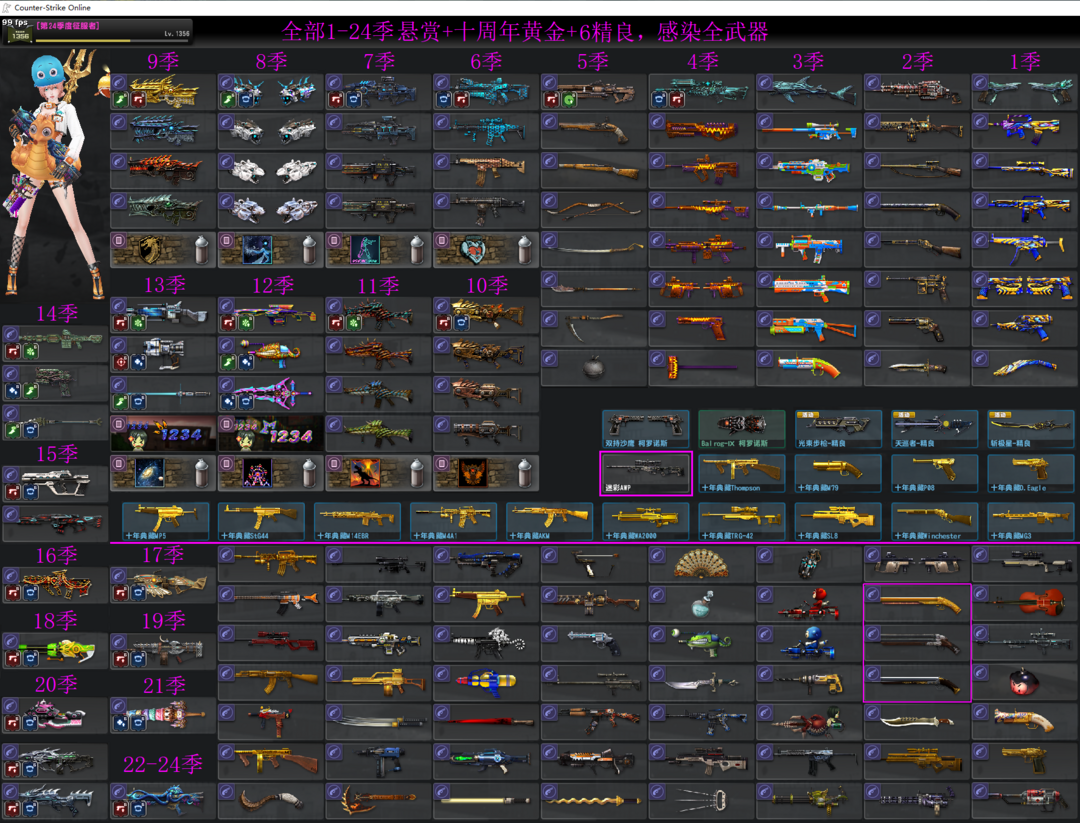Select the metal claw knuckle weapon
Image resolution: width=1080 pixels, height=823 pixels.
(x=701, y=801)
